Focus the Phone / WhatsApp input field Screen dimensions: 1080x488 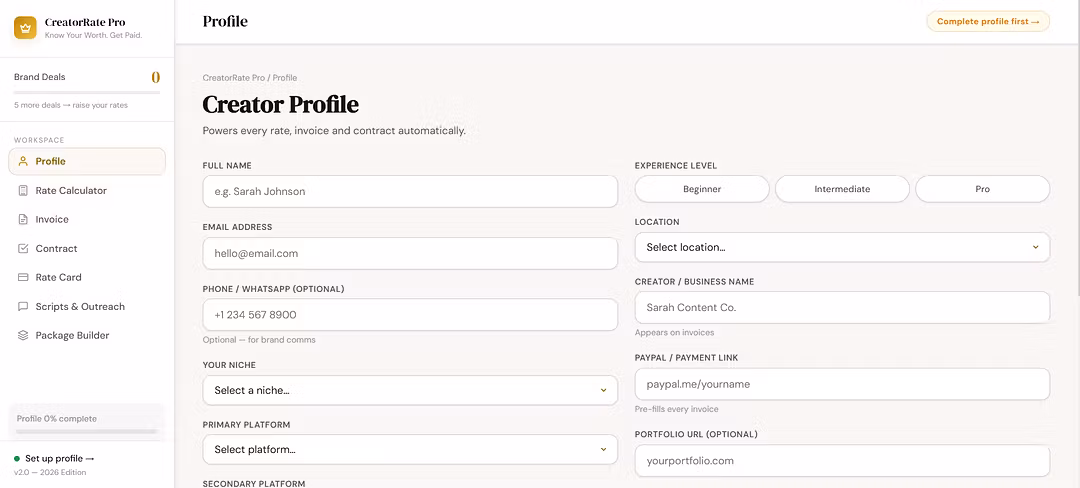[410, 315]
